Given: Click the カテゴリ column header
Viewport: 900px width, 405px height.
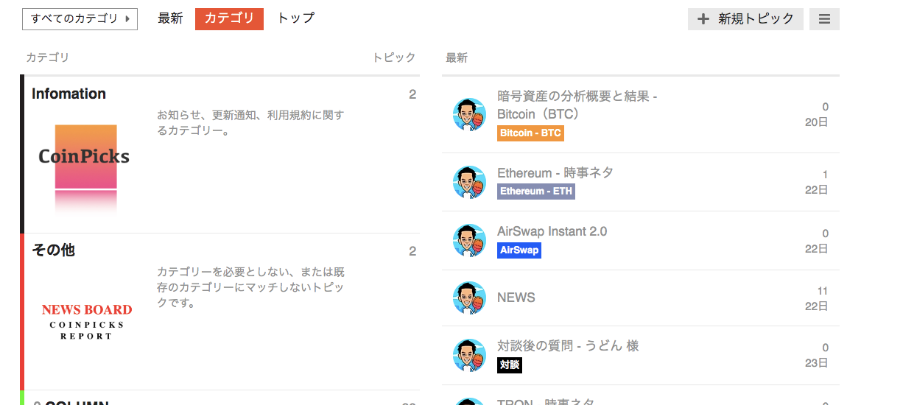Looking at the screenshot, I should tap(48, 57).
